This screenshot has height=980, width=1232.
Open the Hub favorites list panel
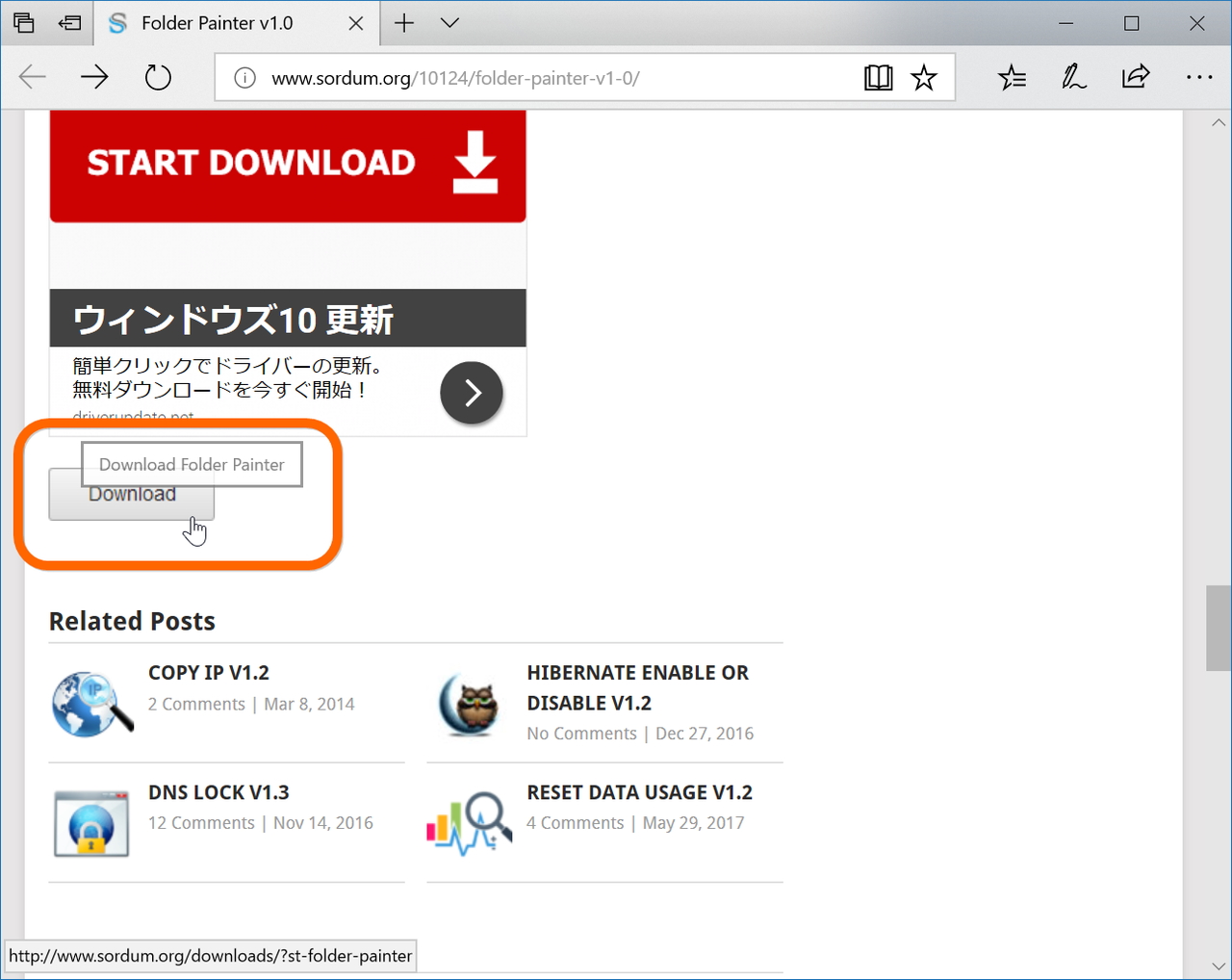pyautogui.click(x=1012, y=77)
